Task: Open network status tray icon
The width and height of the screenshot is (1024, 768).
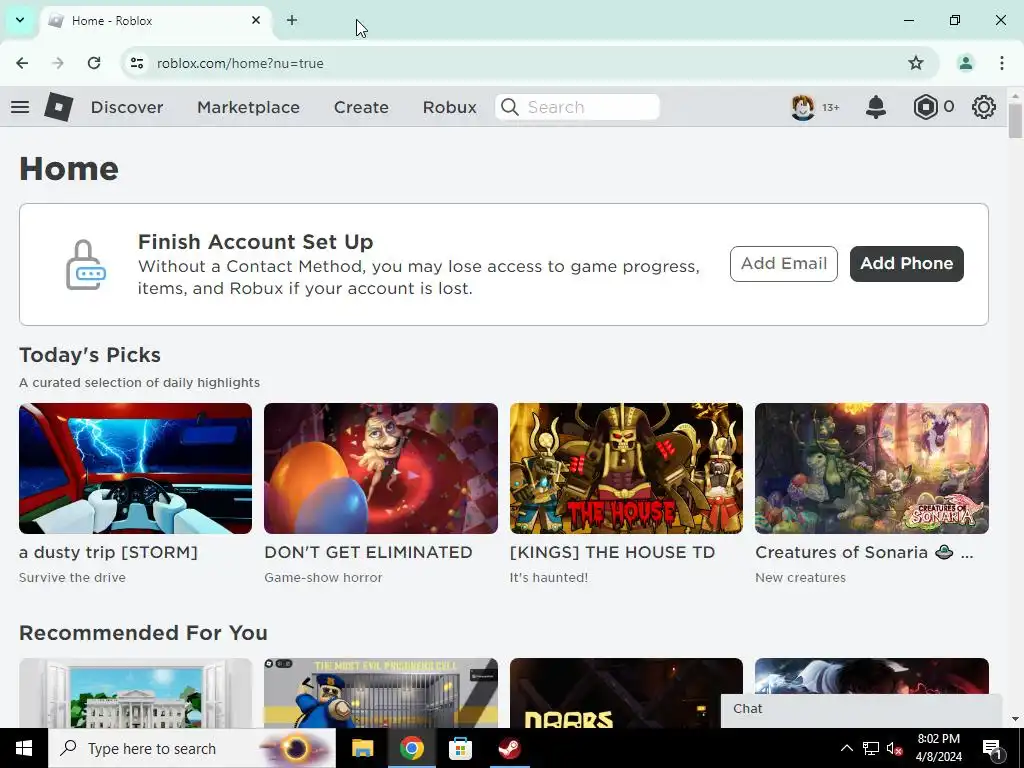Action: [x=871, y=748]
